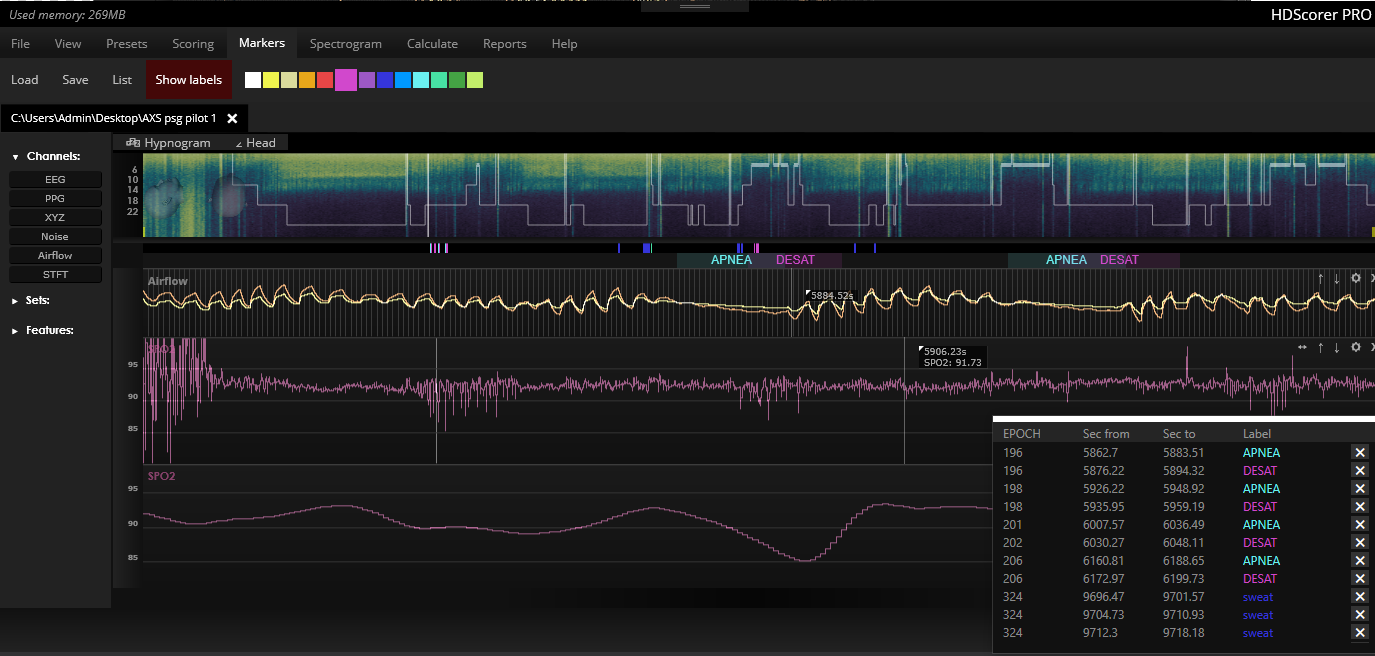Open settings gear on the PPG channel

[x=1356, y=347]
